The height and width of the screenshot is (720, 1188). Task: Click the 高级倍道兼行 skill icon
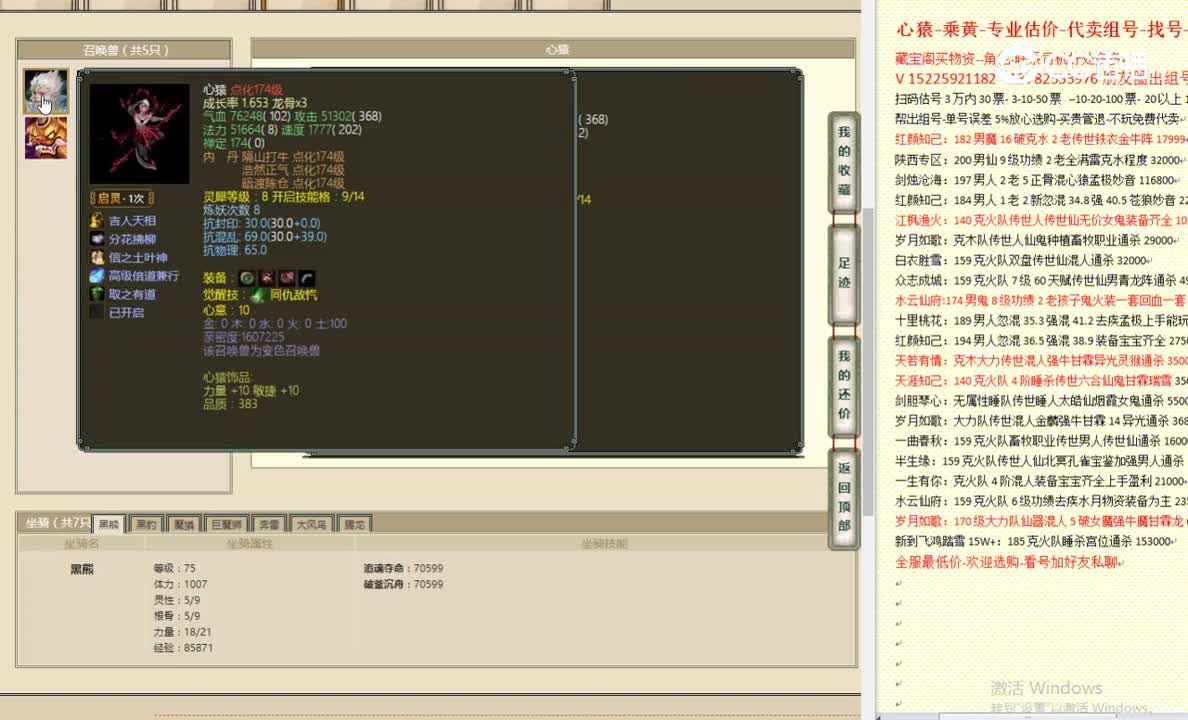click(97, 276)
